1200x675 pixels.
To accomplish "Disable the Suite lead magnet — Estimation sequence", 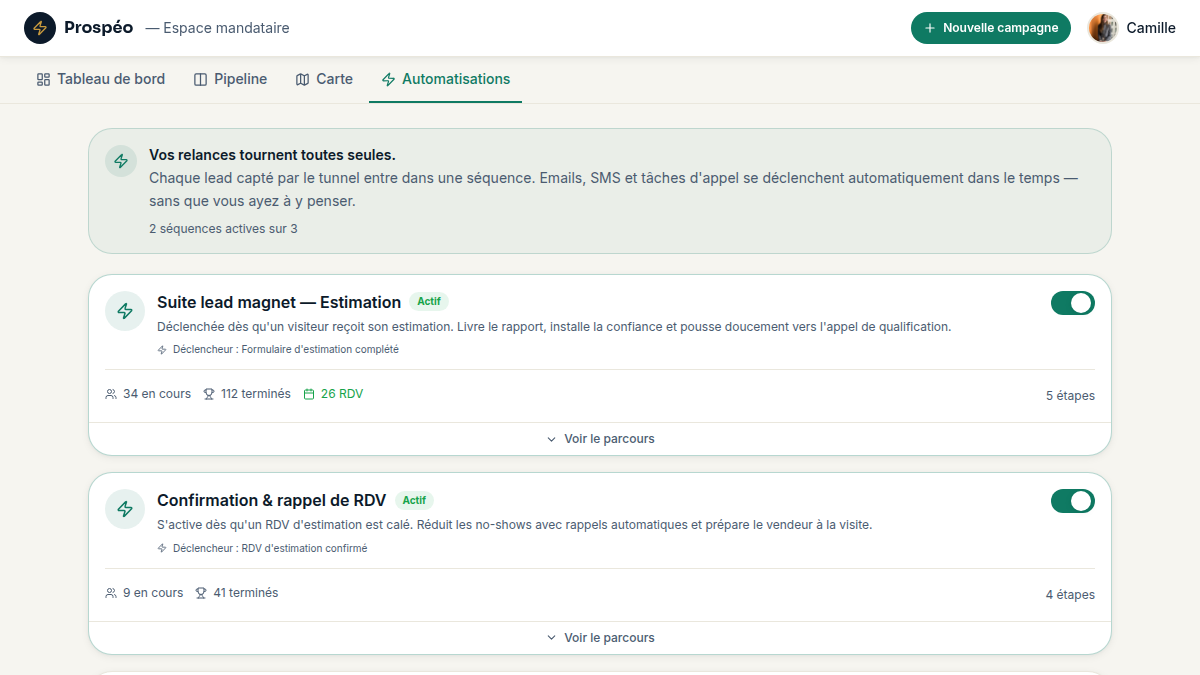I will pyautogui.click(x=1073, y=303).
